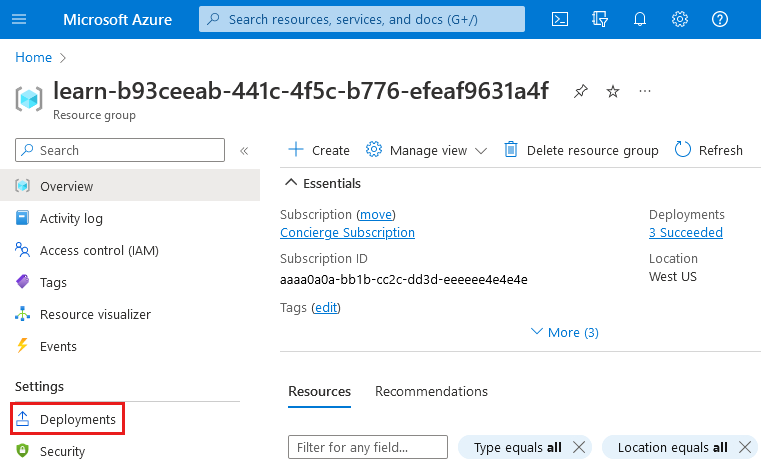Viewport: 761px width, 471px height.
Task: Open Concierge Subscription link
Action: click(x=347, y=233)
